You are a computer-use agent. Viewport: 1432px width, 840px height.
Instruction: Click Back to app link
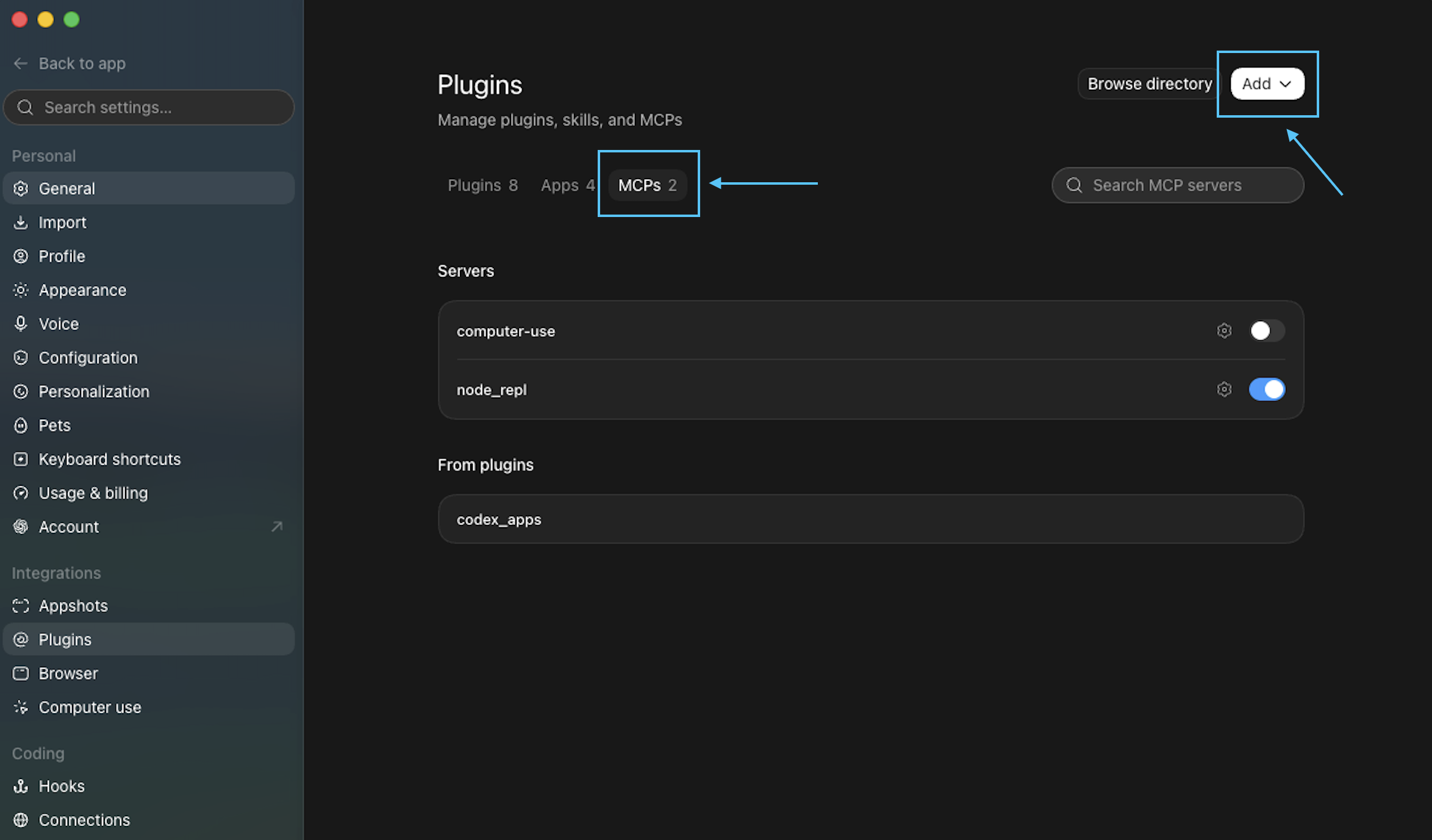pos(70,63)
